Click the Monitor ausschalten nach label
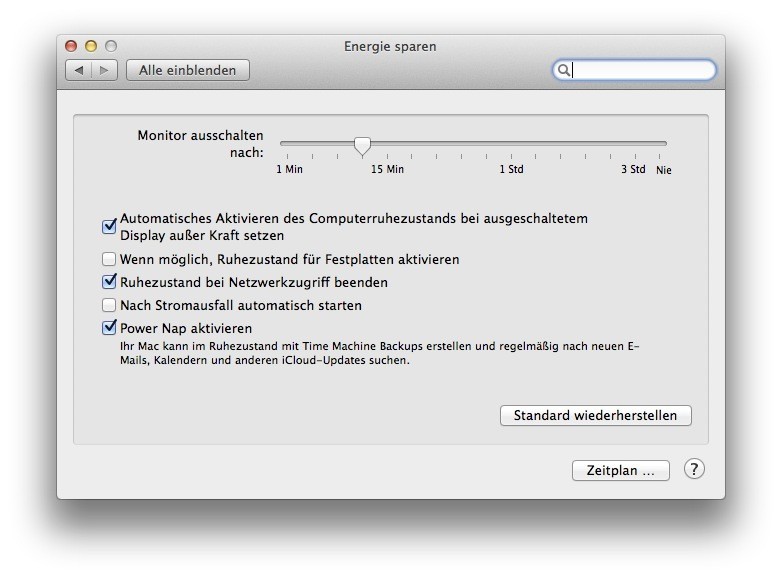This screenshot has height=578, width=782. (200, 144)
